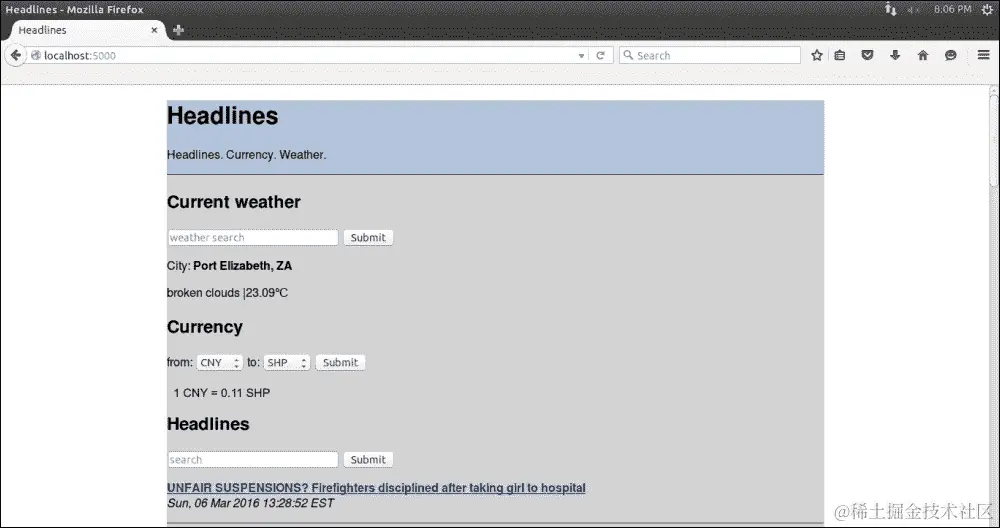The height and width of the screenshot is (528, 1000).
Task: Close the Headlines tab
Action: (154, 30)
